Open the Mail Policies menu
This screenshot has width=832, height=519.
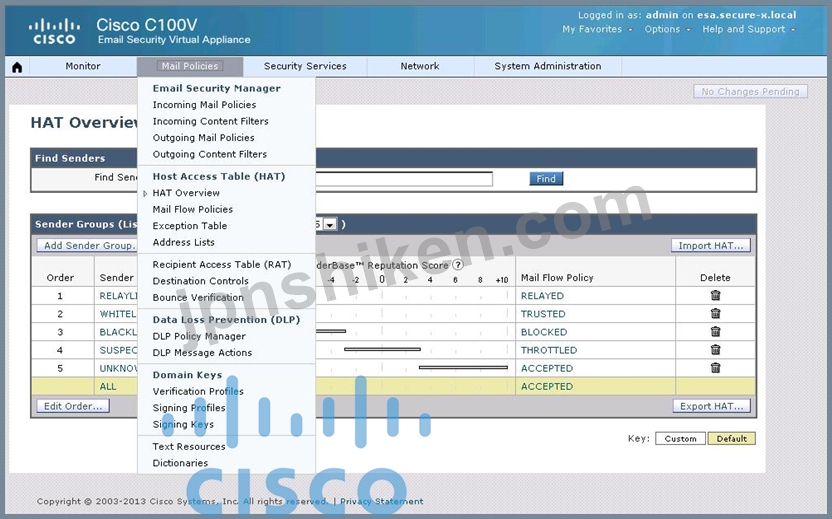tap(190, 66)
